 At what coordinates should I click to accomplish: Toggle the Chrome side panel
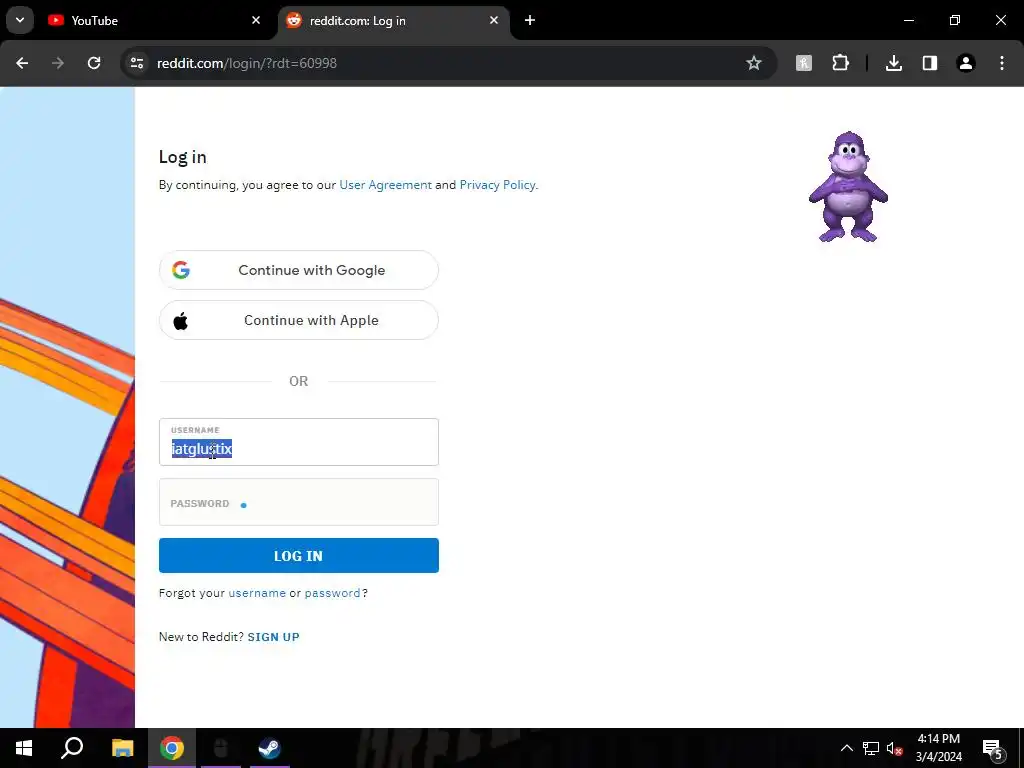point(929,63)
